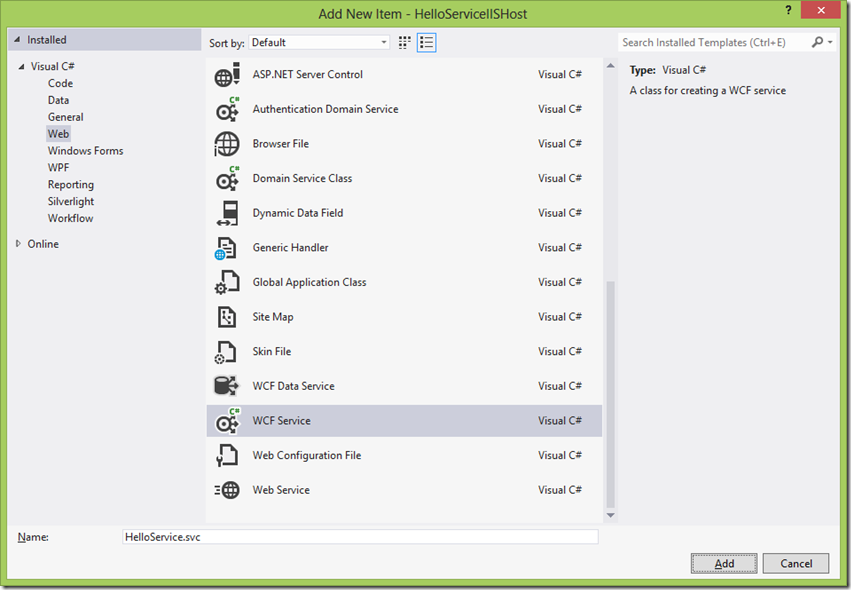Select the Workflow category
851x590 pixels.
[x=71, y=218]
